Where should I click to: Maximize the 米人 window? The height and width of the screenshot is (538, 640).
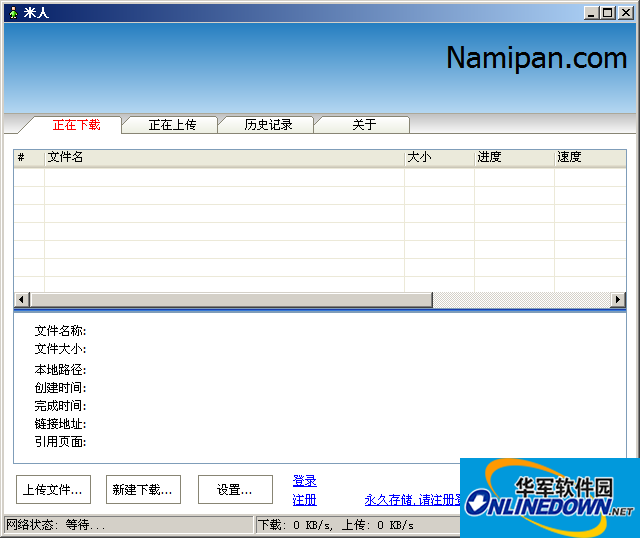point(608,12)
